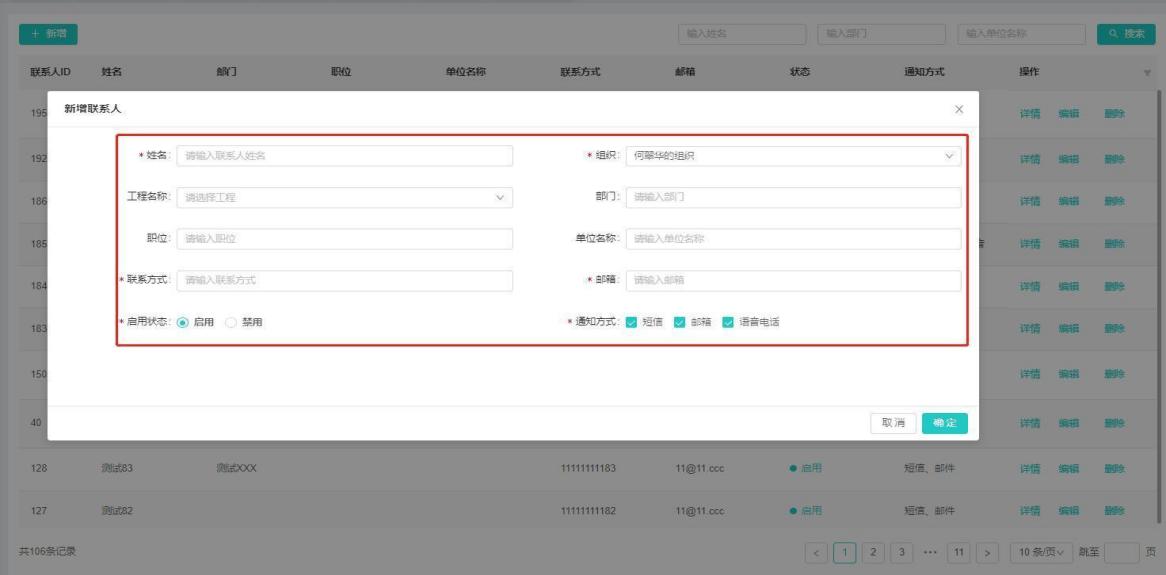This screenshot has width=1166, height=575.
Task: Open the 组织 dropdown
Action: (792, 156)
